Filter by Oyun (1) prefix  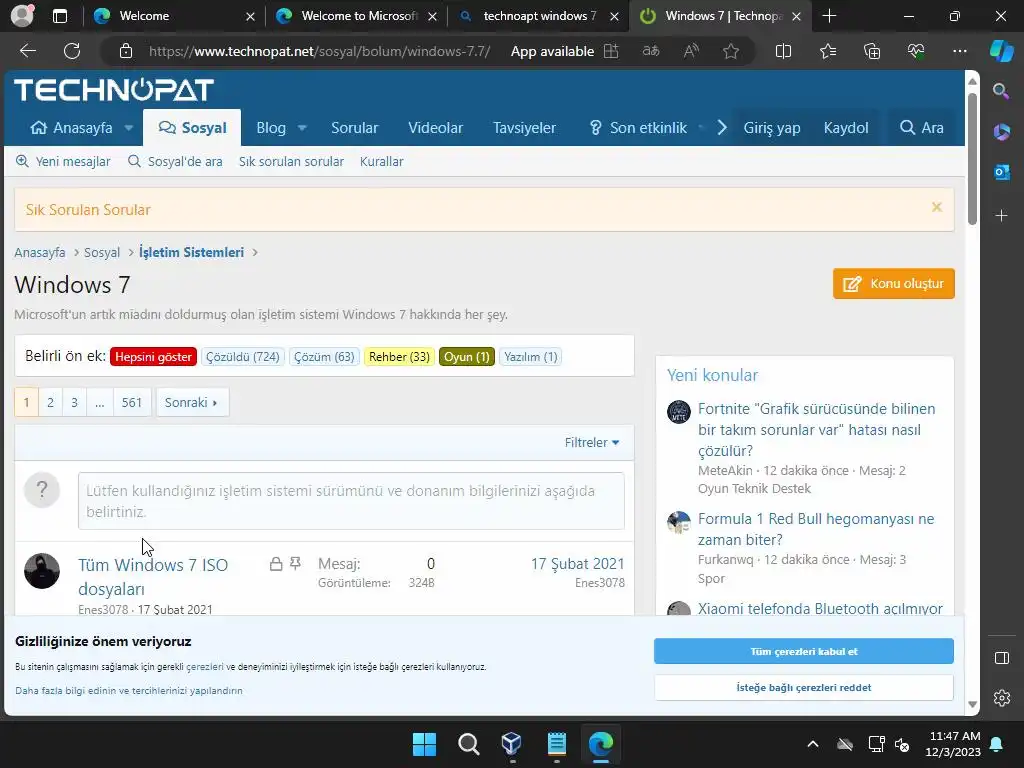[467, 357]
